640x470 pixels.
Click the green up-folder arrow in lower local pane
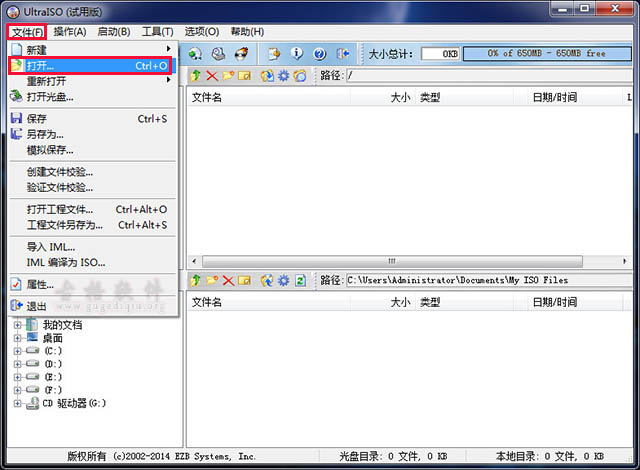(196, 280)
